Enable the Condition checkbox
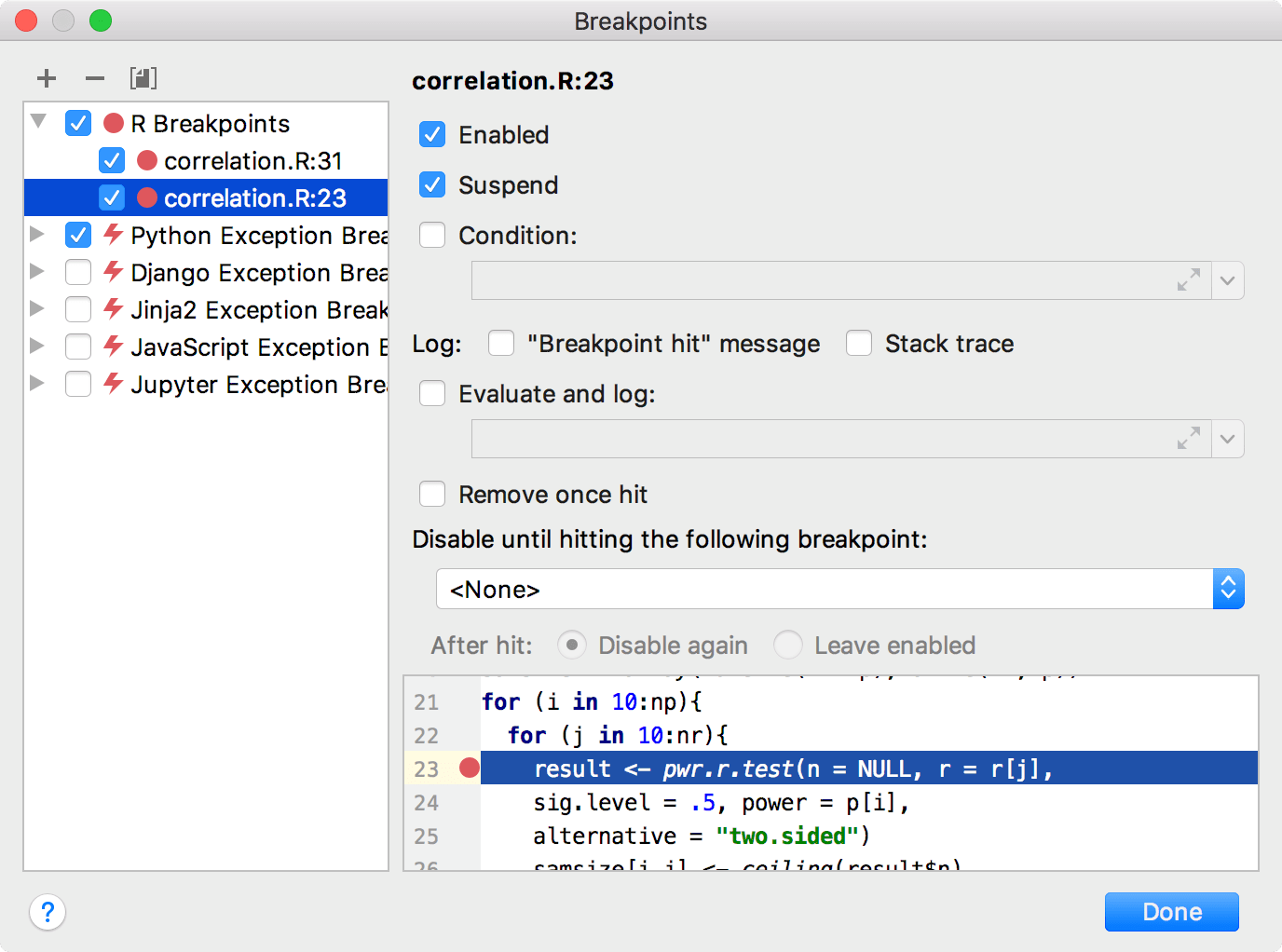The image size is (1282, 952). click(x=431, y=235)
